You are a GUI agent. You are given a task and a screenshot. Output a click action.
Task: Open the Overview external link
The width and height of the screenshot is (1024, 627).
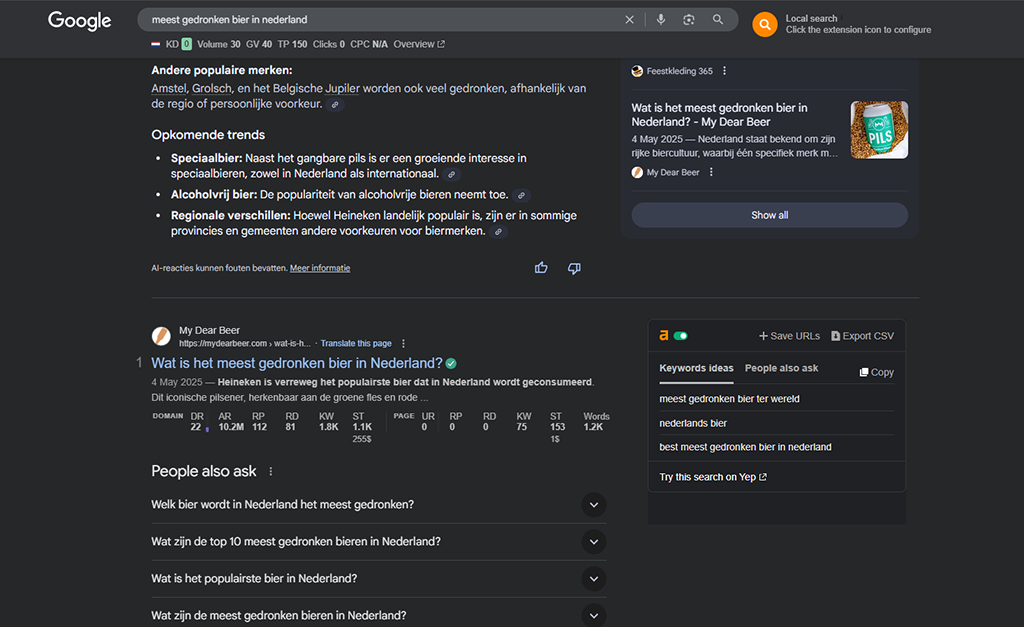coord(419,44)
